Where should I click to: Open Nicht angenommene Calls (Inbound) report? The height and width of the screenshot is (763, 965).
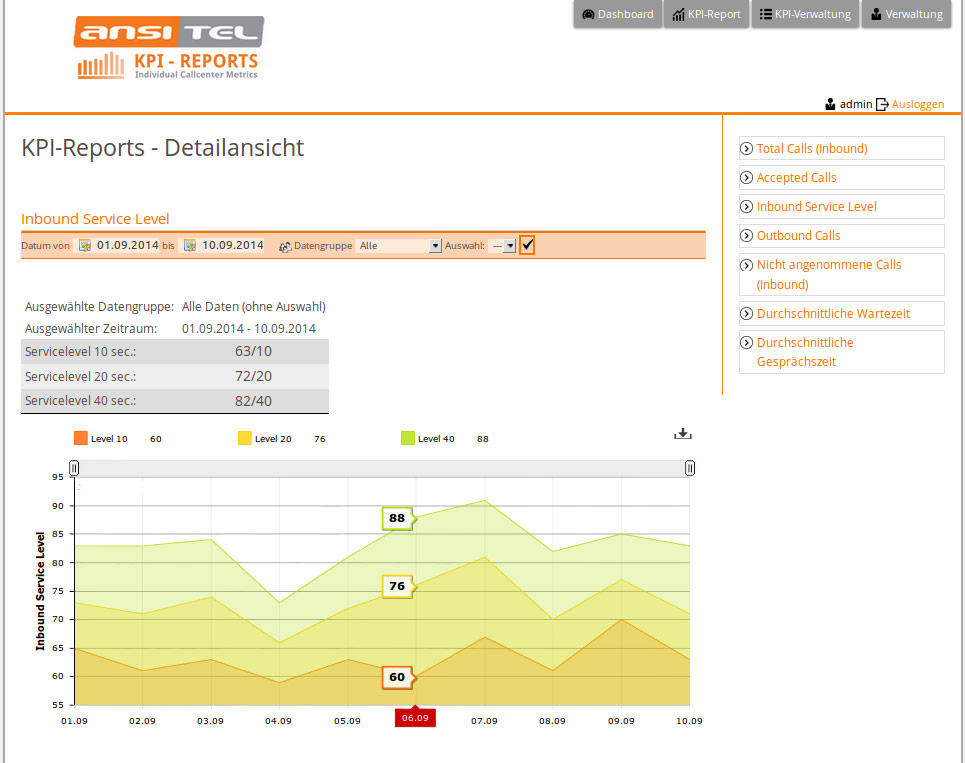pos(828,274)
